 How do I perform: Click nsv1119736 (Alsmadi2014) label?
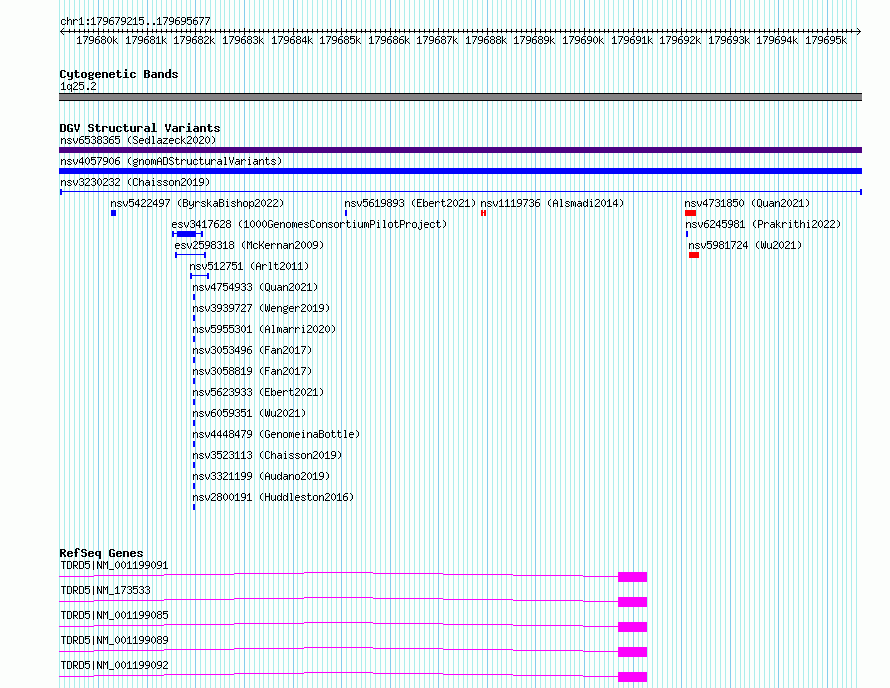point(552,203)
